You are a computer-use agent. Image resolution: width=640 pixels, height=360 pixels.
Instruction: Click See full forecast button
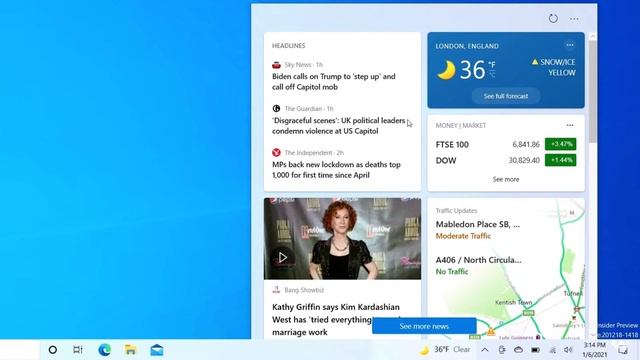click(x=506, y=96)
